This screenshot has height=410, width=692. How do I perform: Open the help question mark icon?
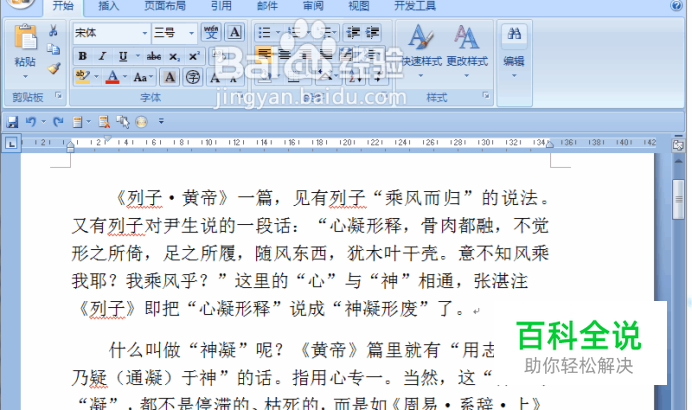pyautogui.click(x=676, y=6)
